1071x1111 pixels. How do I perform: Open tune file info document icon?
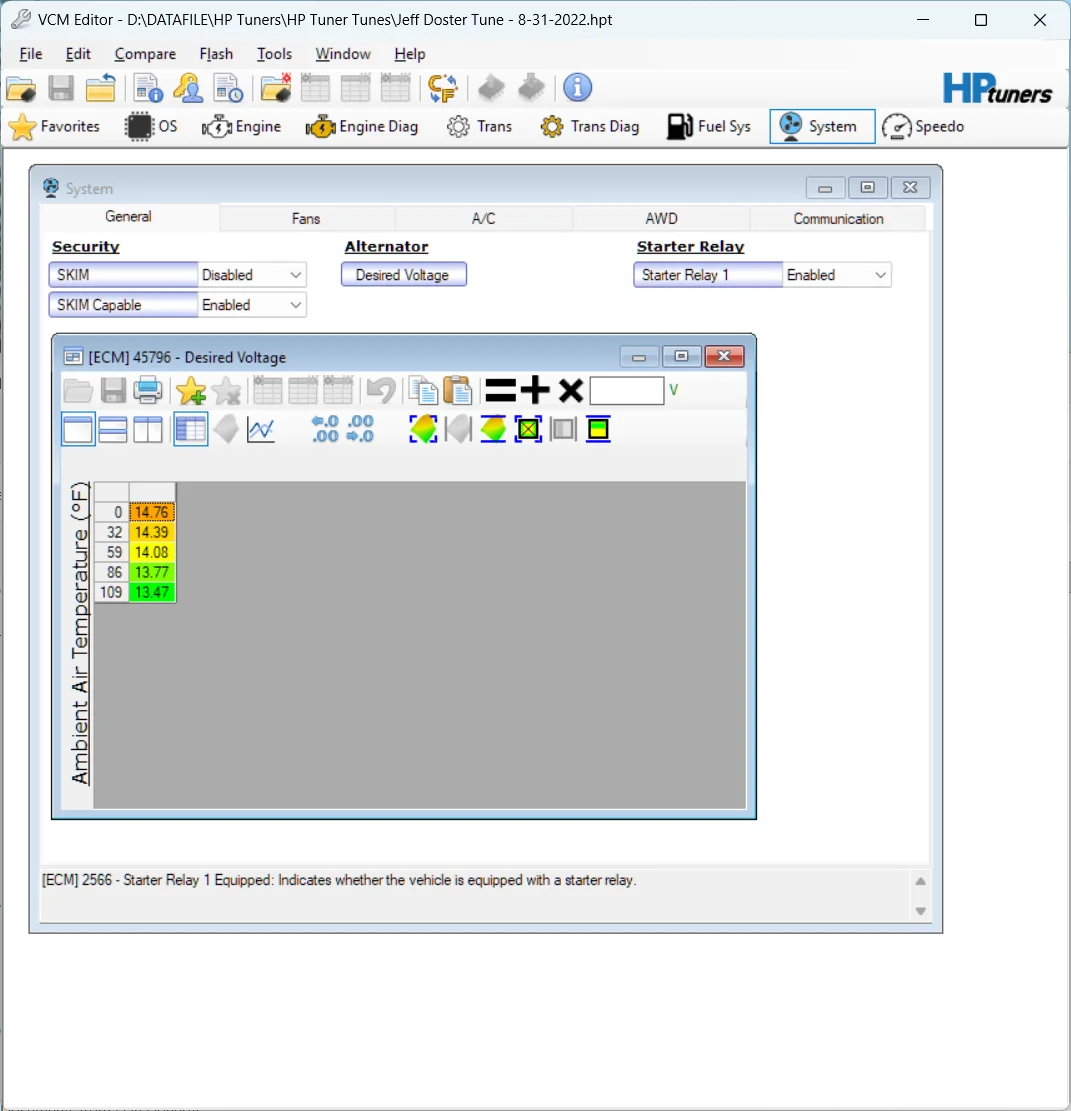coord(149,89)
